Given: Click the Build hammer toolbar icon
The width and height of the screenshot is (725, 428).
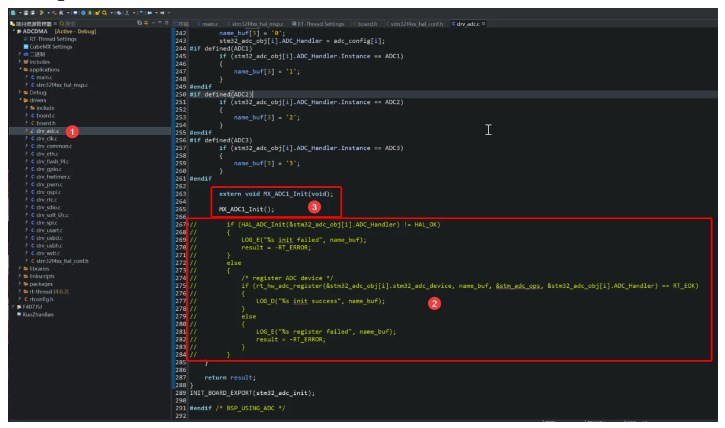Looking at the screenshot, I should [x=41, y=12].
